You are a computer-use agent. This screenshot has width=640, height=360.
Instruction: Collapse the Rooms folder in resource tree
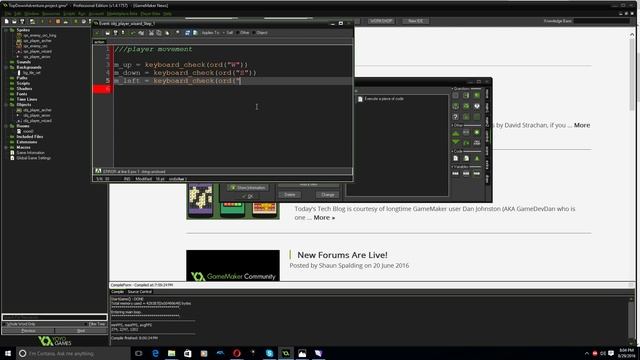click(x=6, y=126)
